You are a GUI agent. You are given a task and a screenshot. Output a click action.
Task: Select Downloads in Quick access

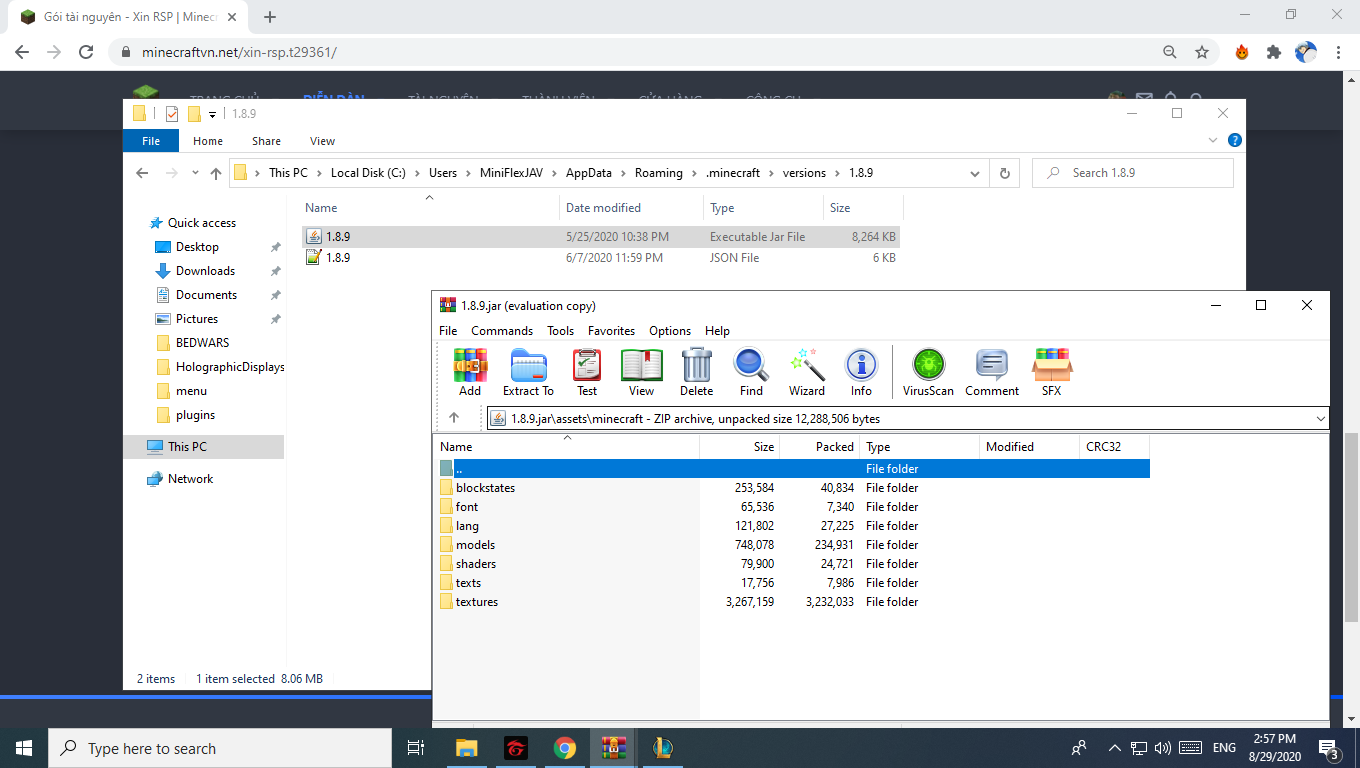coord(205,271)
